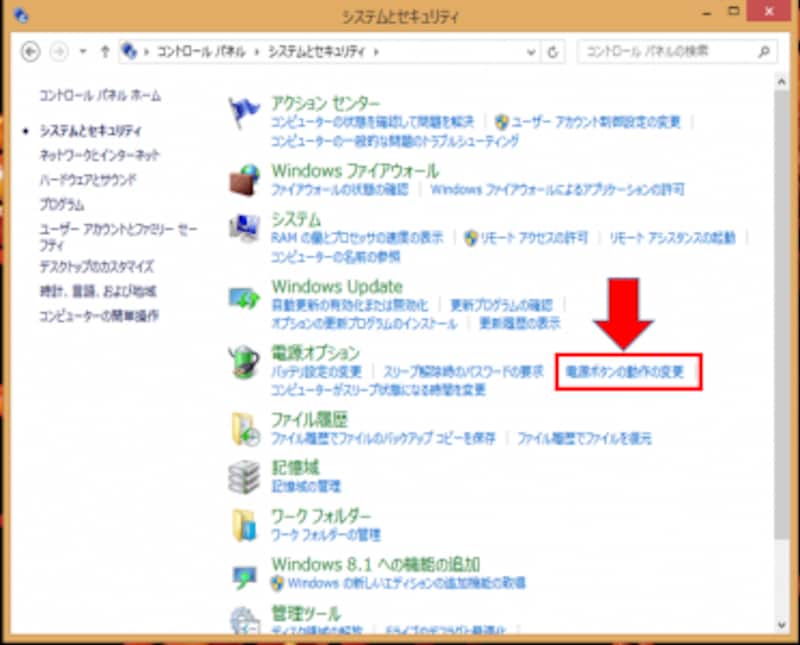Image resolution: width=800 pixels, height=645 pixels.
Task: Open 更新履歴の表示 link
Action: point(519,323)
